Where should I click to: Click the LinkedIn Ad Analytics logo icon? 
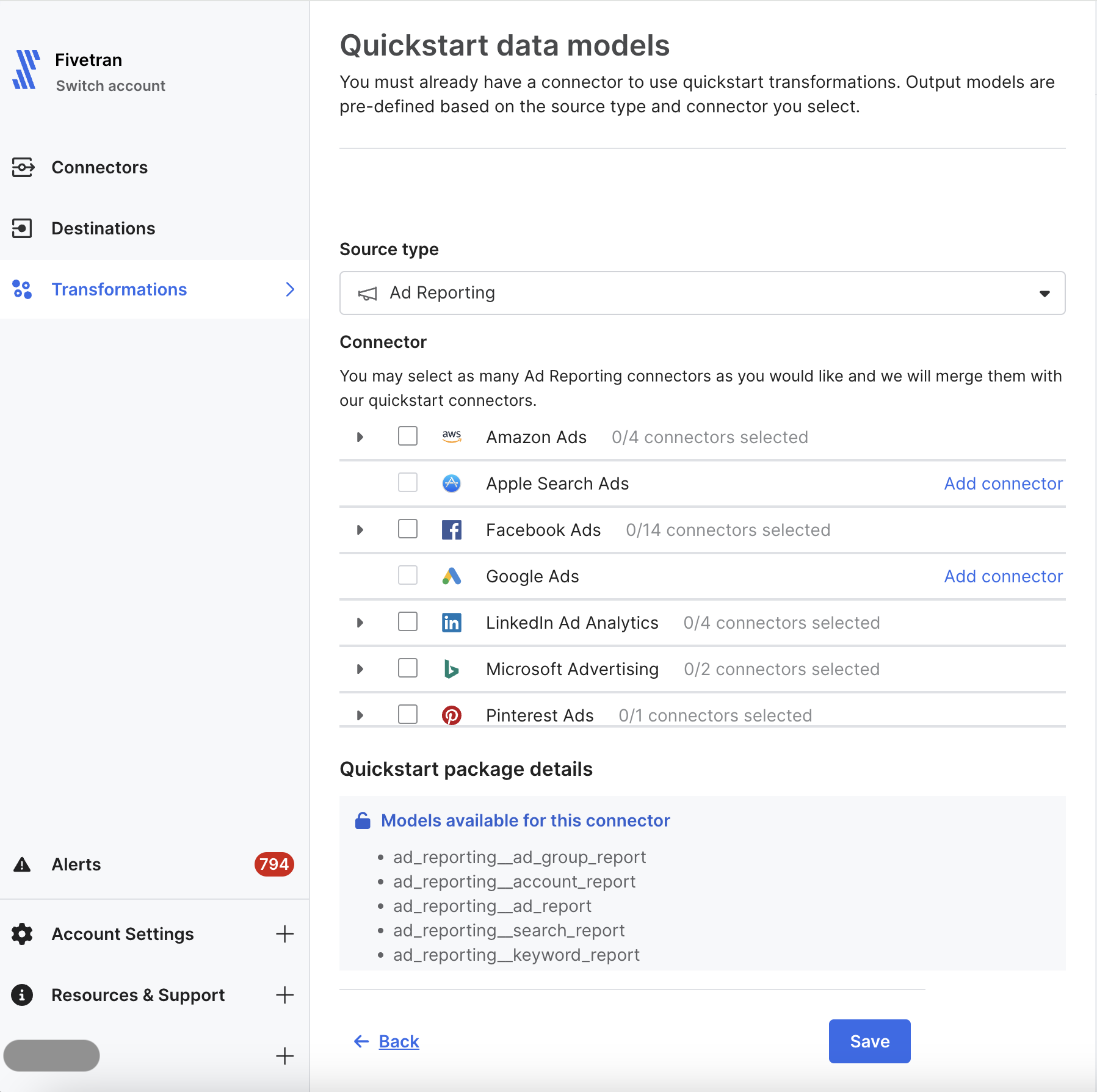tap(452, 623)
